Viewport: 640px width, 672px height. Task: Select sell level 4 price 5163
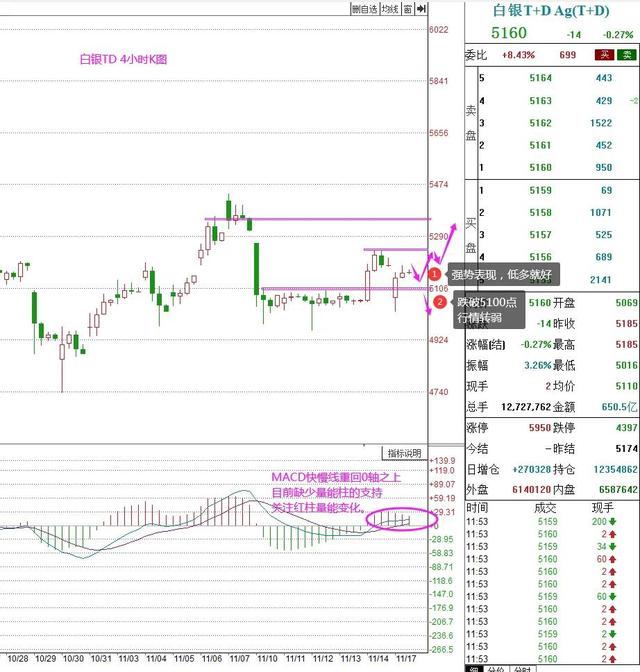(x=541, y=101)
